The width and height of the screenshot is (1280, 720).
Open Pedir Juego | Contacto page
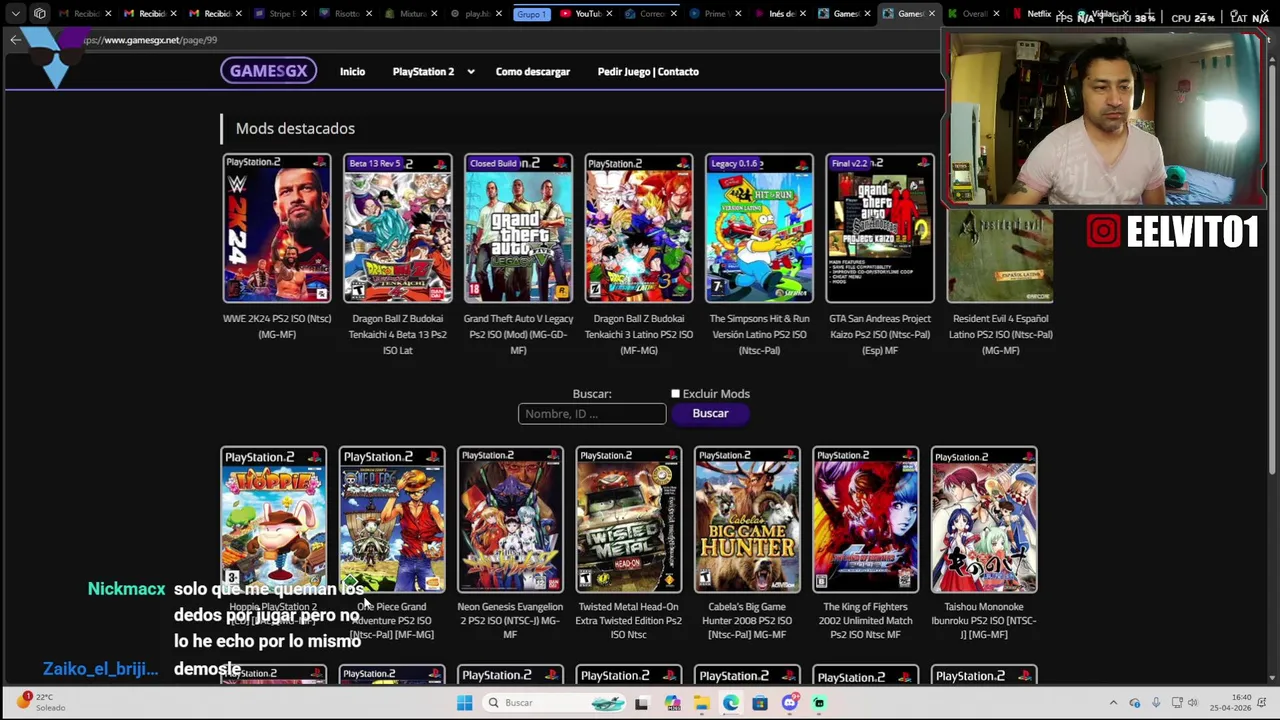pos(648,72)
